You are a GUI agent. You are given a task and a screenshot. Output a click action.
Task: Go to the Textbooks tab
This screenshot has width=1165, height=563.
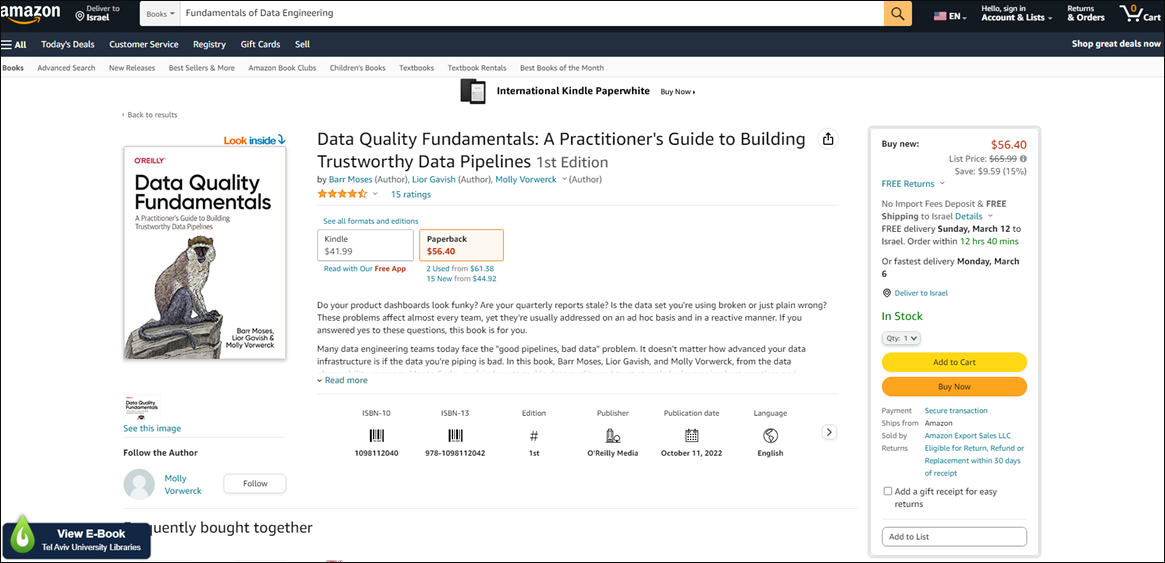pyautogui.click(x=416, y=68)
